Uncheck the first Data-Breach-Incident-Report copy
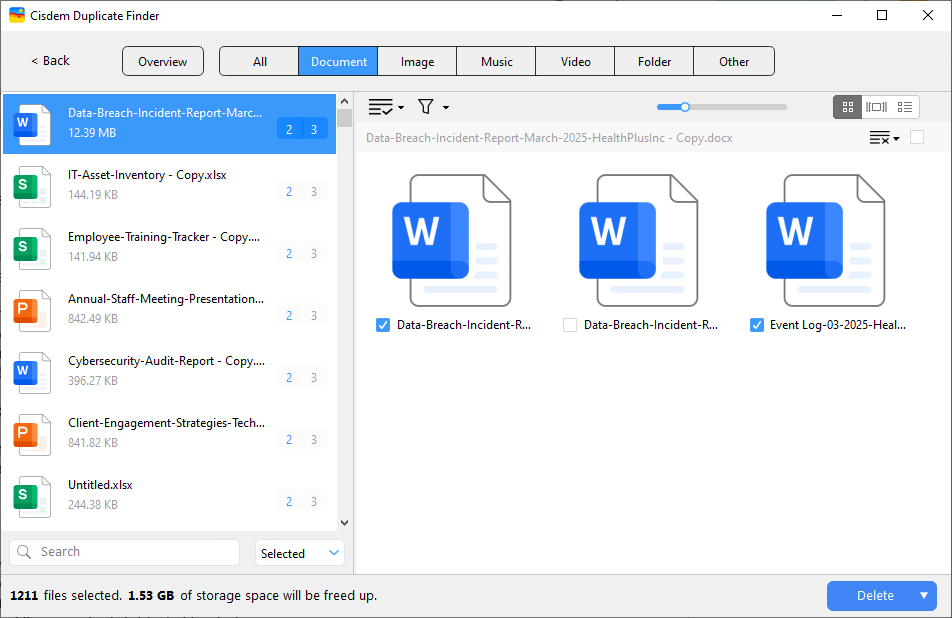 pyautogui.click(x=382, y=324)
